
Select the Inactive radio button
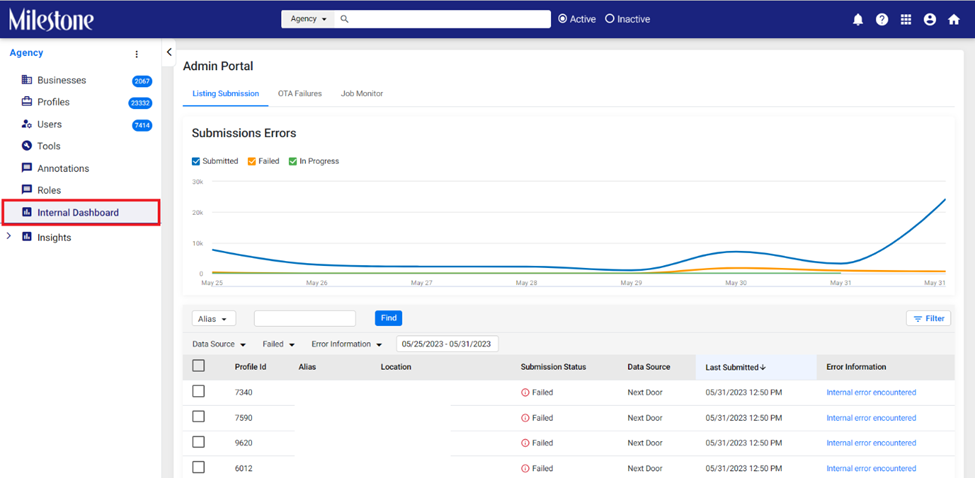tap(609, 19)
